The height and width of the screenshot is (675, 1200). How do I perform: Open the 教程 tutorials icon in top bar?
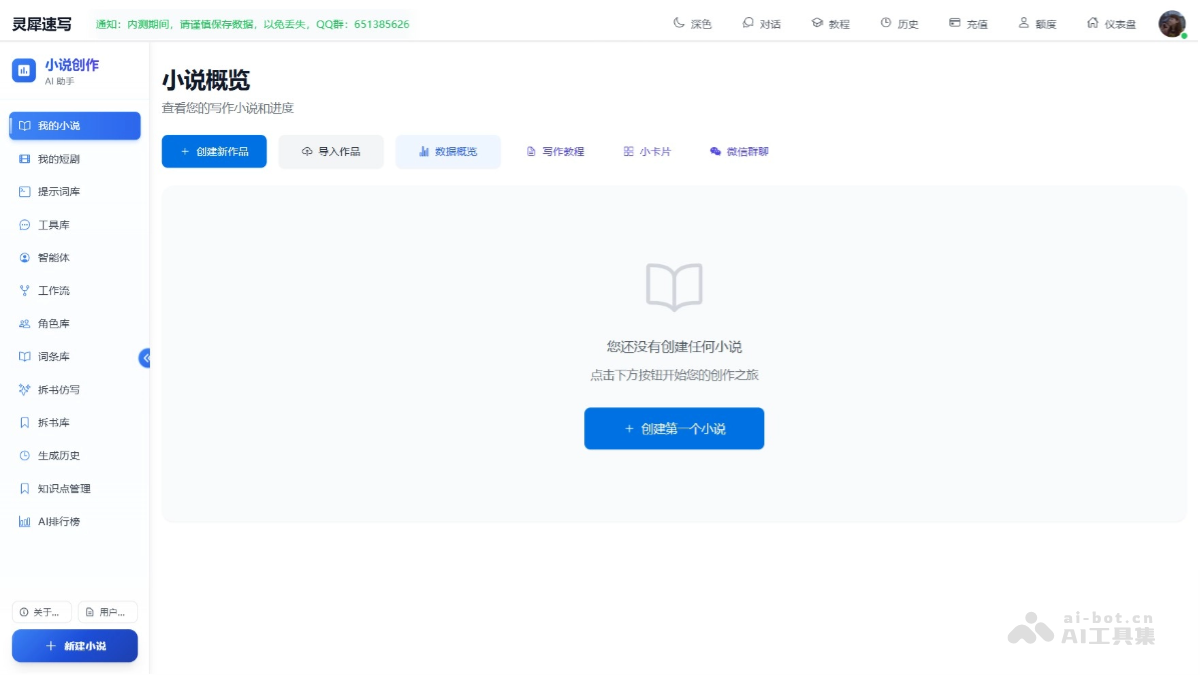pos(831,22)
